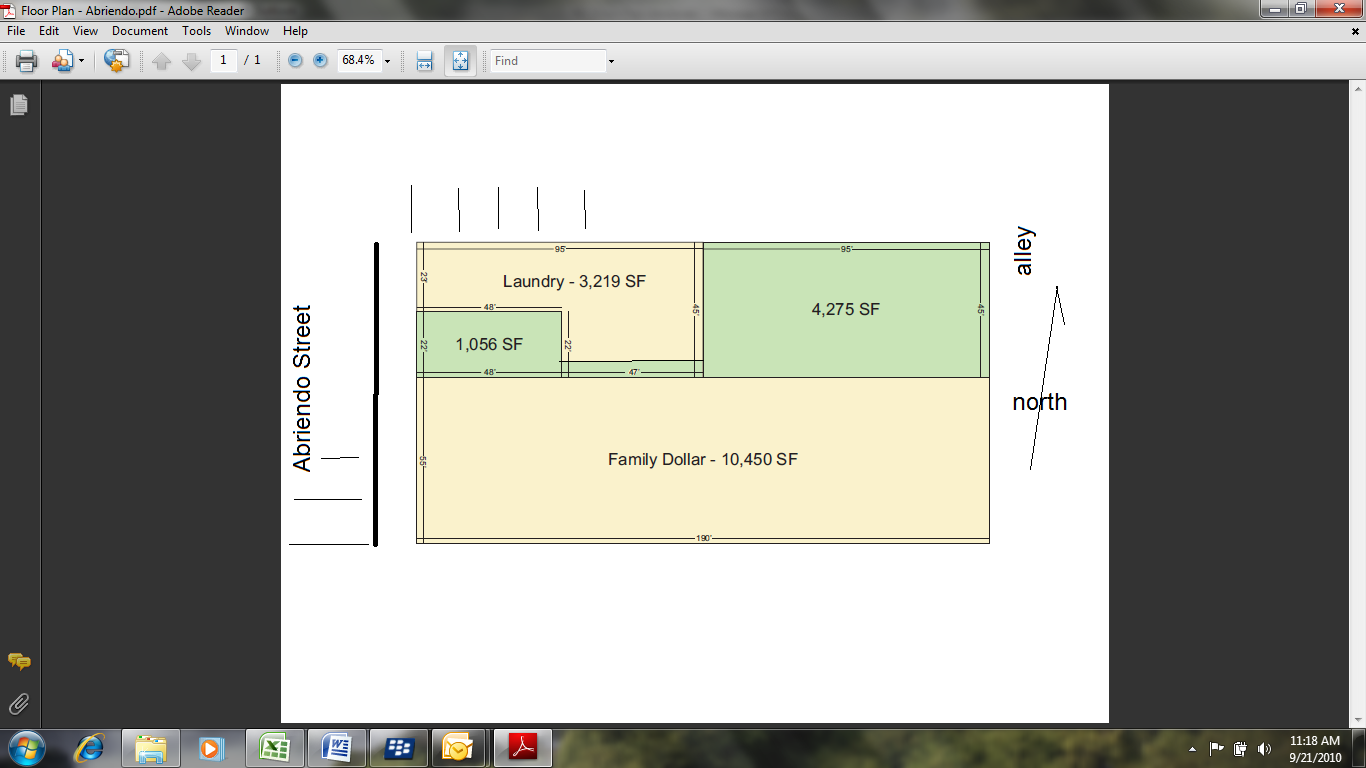Close the document with menu bar X
1366x768 pixels.
pyautogui.click(x=1355, y=31)
